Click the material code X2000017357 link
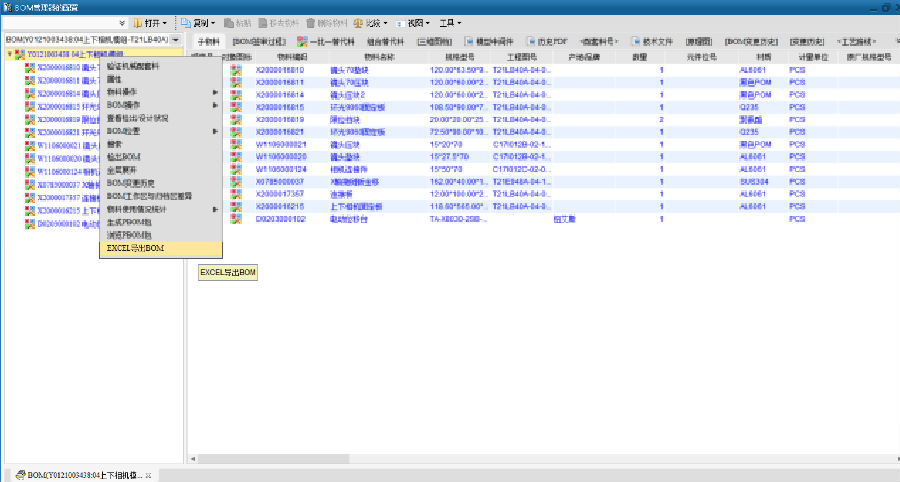 (281, 194)
